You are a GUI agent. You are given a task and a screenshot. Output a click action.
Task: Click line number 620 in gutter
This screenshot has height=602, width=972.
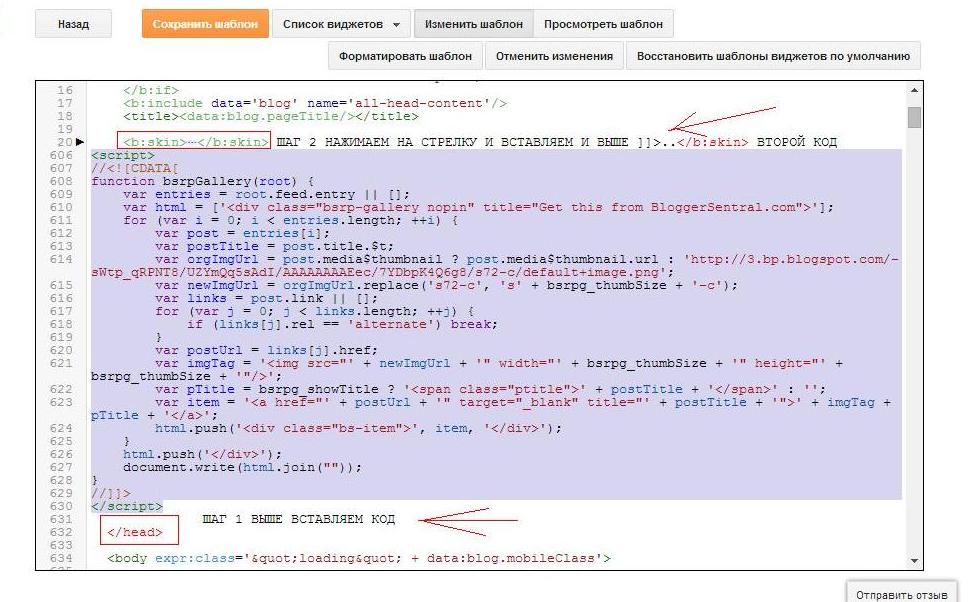tap(61, 350)
